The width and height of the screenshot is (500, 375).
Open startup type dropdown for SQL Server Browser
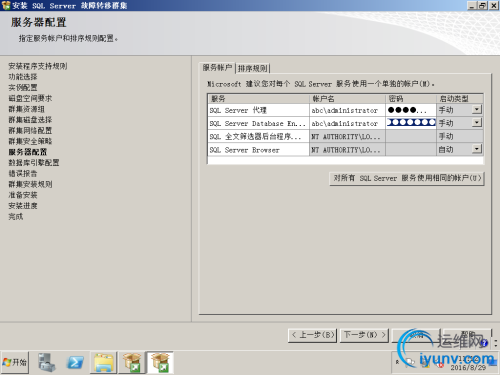point(477,149)
